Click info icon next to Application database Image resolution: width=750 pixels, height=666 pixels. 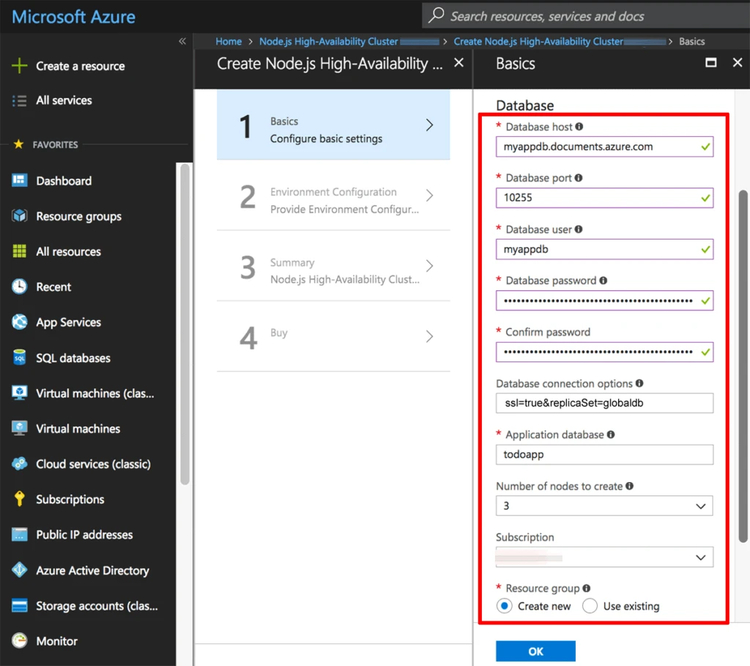[611, 434]
